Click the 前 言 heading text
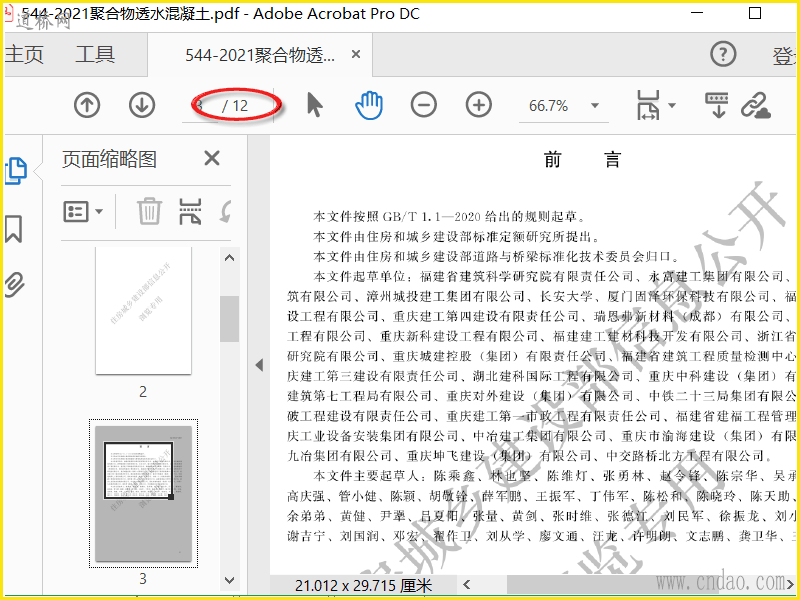800x600 pixels. pos(582,160)
